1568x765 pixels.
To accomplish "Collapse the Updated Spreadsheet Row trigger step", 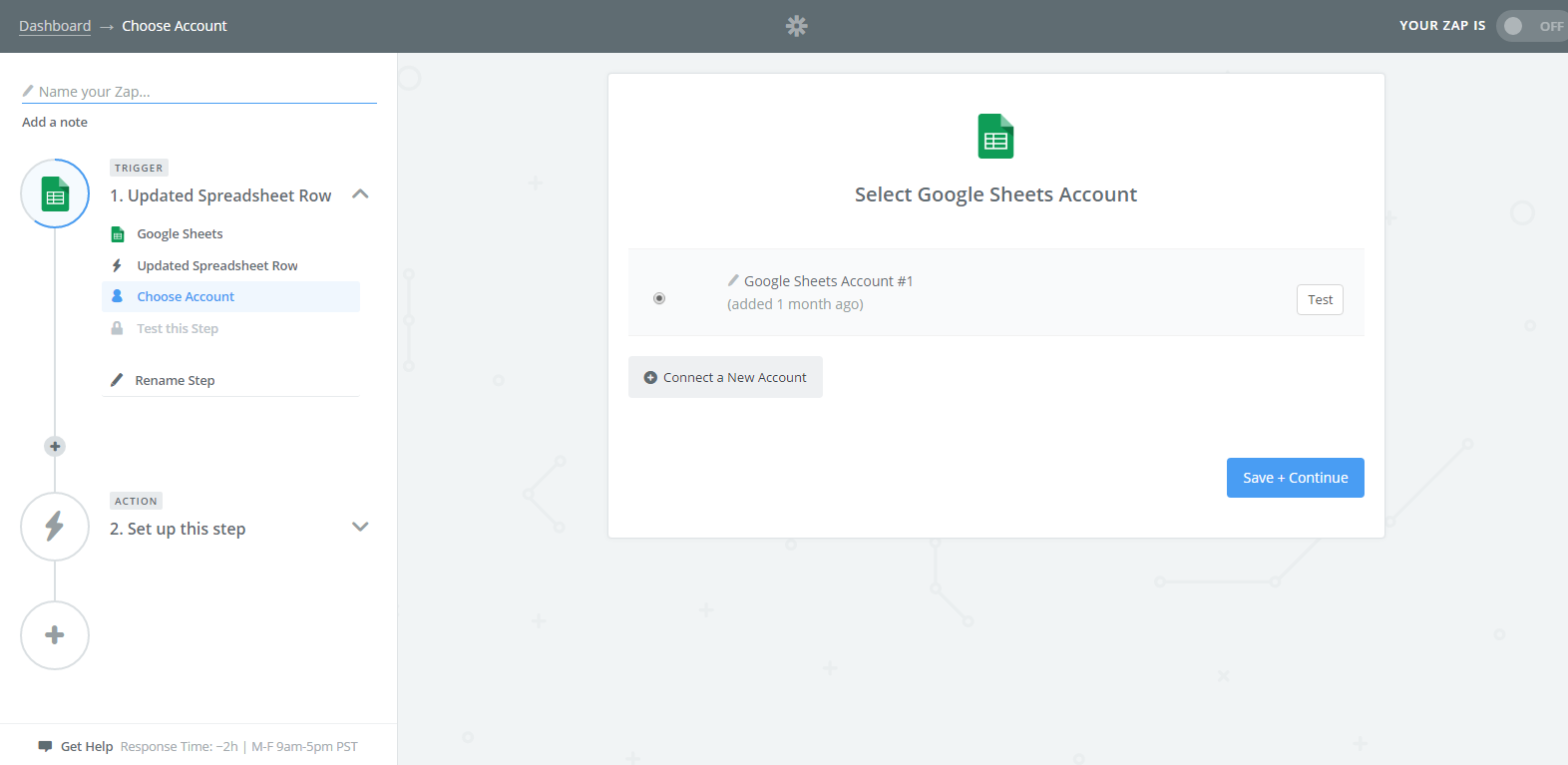I will tap(361, 194).
